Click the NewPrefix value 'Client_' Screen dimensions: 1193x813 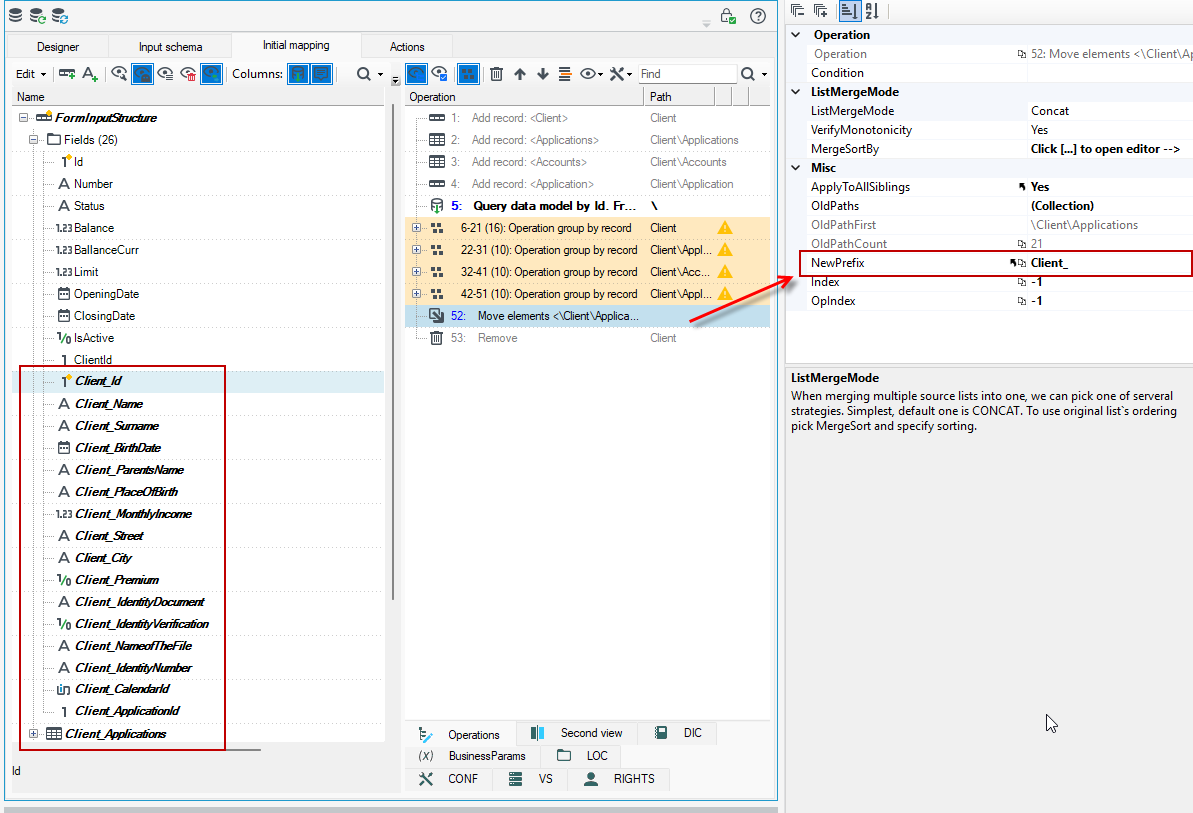[x=1049, y=262]
